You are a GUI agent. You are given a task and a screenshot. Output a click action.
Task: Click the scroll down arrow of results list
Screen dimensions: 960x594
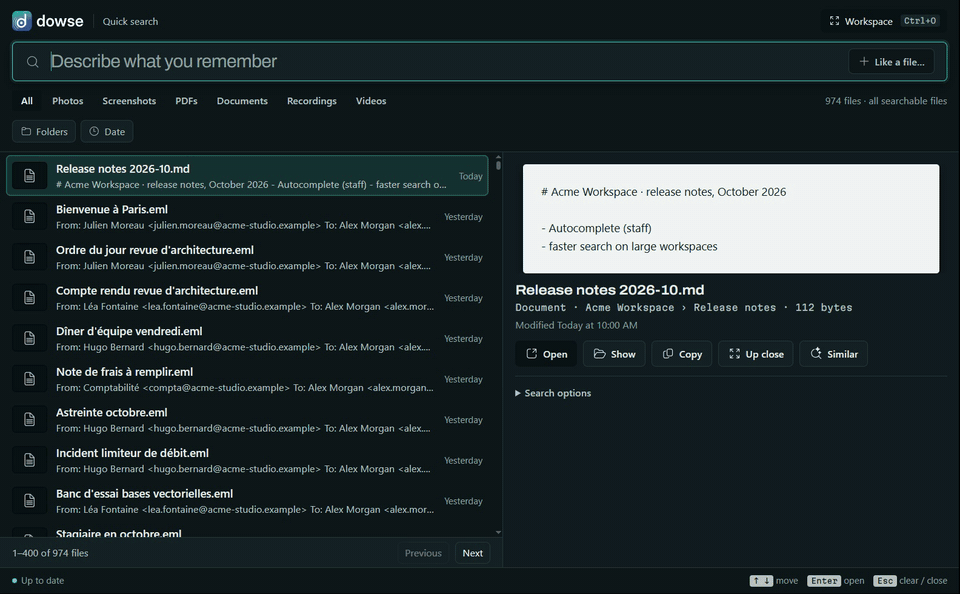(x=498, y=533)
